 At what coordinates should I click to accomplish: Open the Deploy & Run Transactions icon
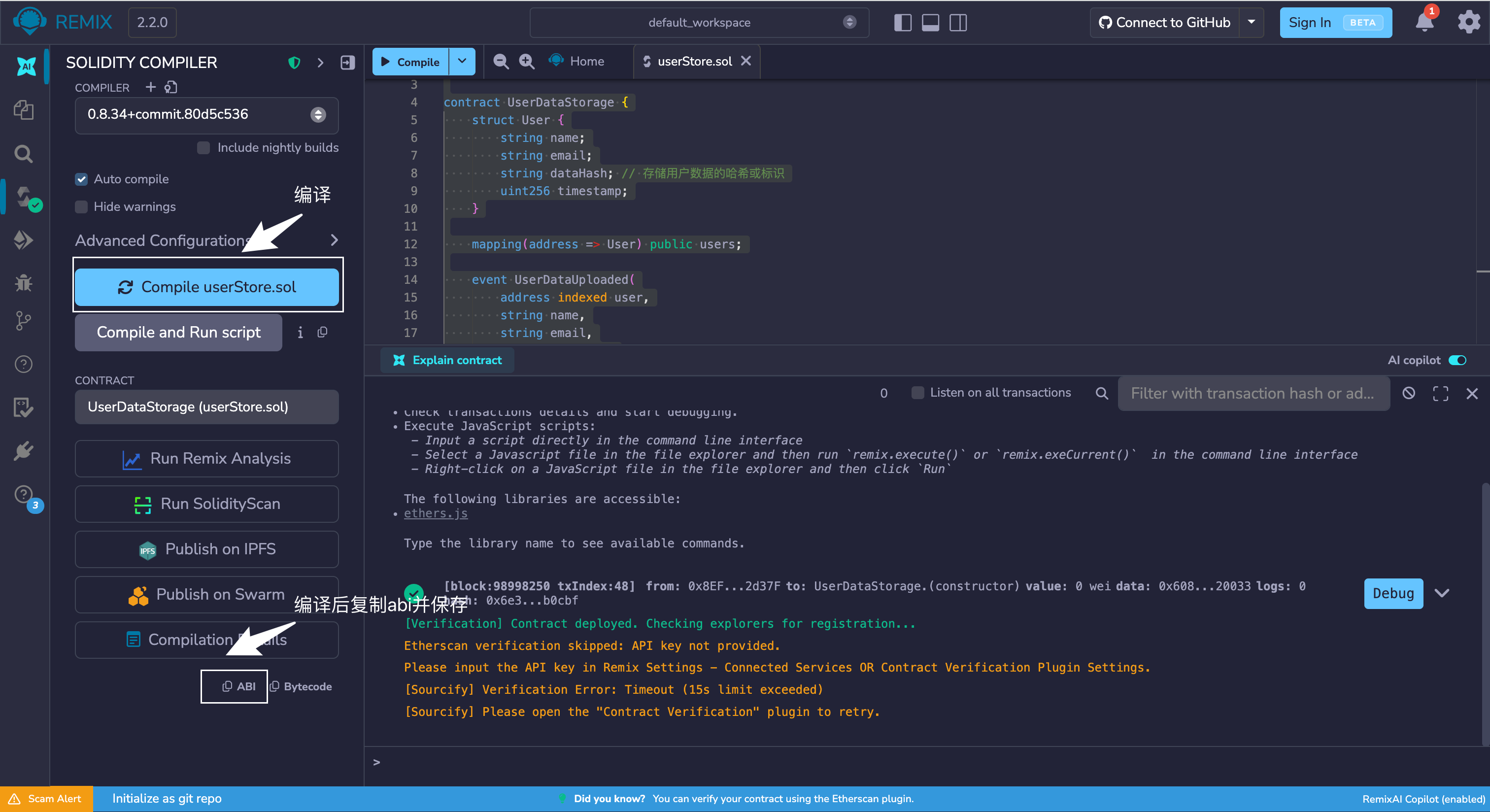(24, 240)
